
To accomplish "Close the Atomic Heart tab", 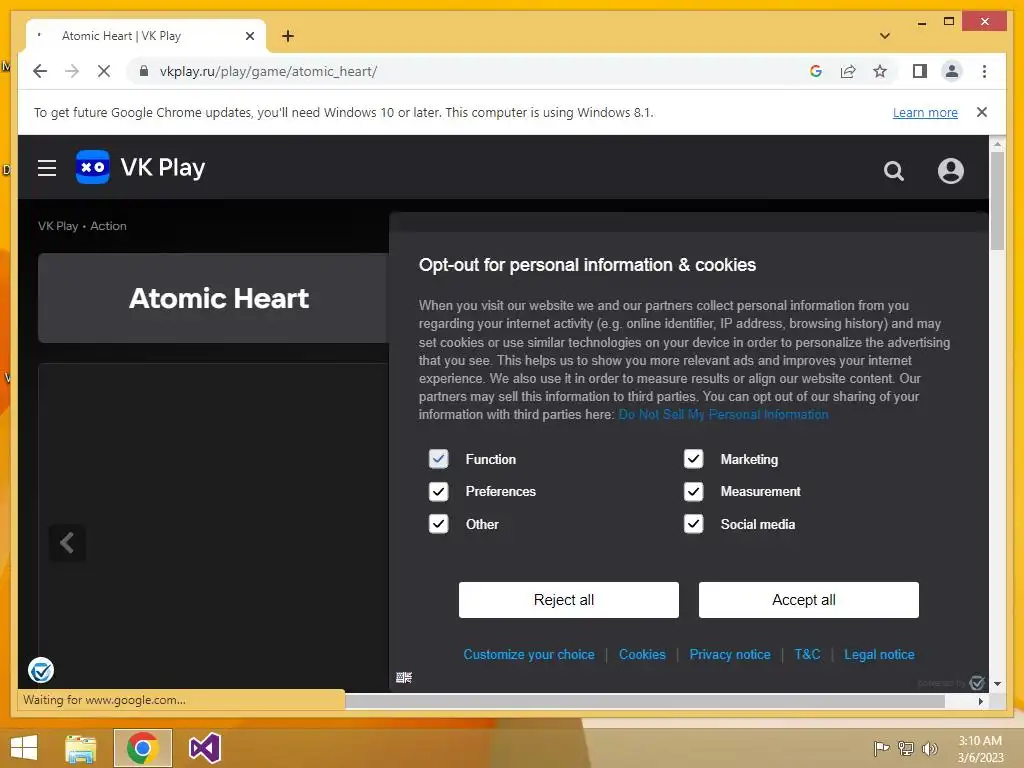I will pos(249,36).
